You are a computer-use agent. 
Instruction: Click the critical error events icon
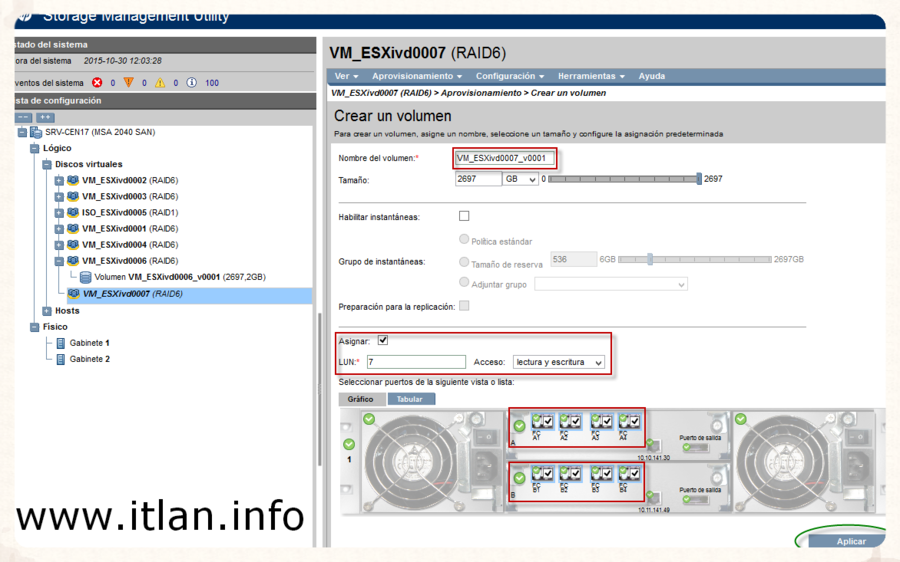[x=97, y=83]
